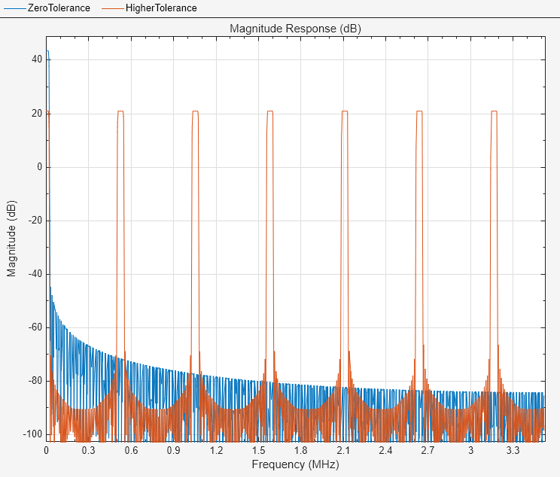Image resolution: width=560 pixels, height=477 pixels.
Task: Click the 3.3 tick on frequency axis
Action: [x=513, y=450]
